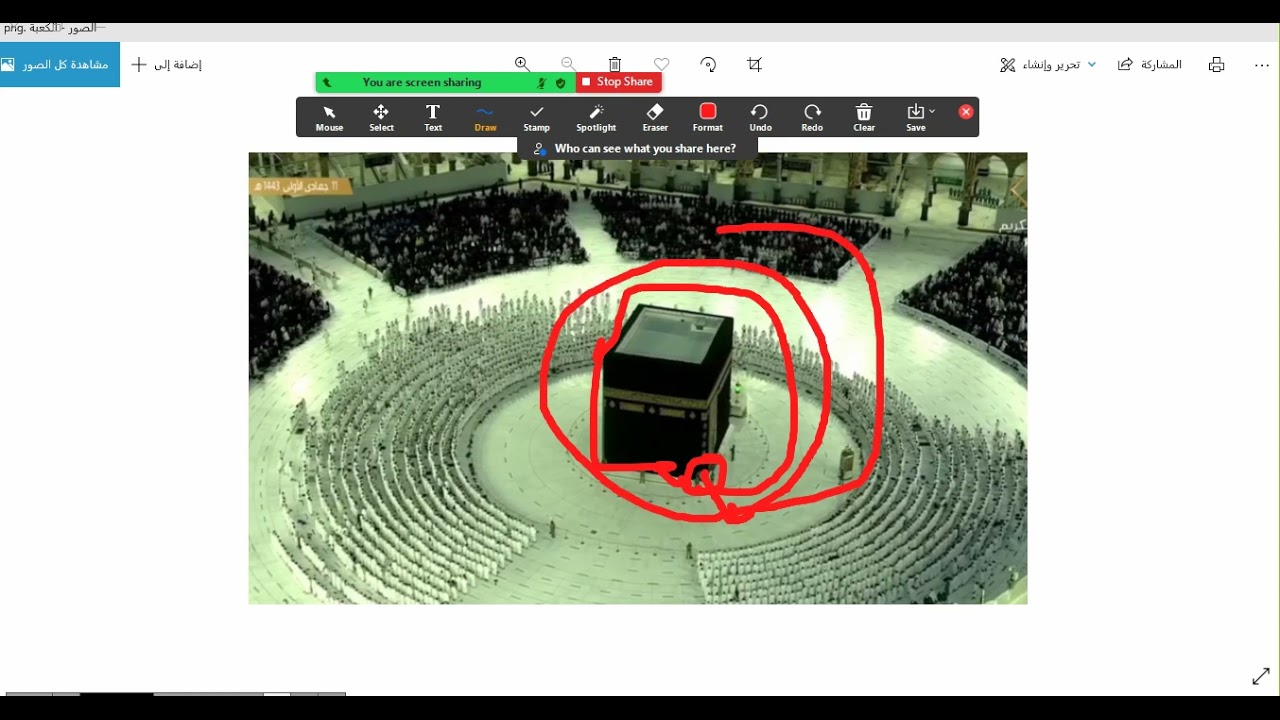Crop the photo
The height and width of the screenshot is (720, 1280).
point(755,64)
